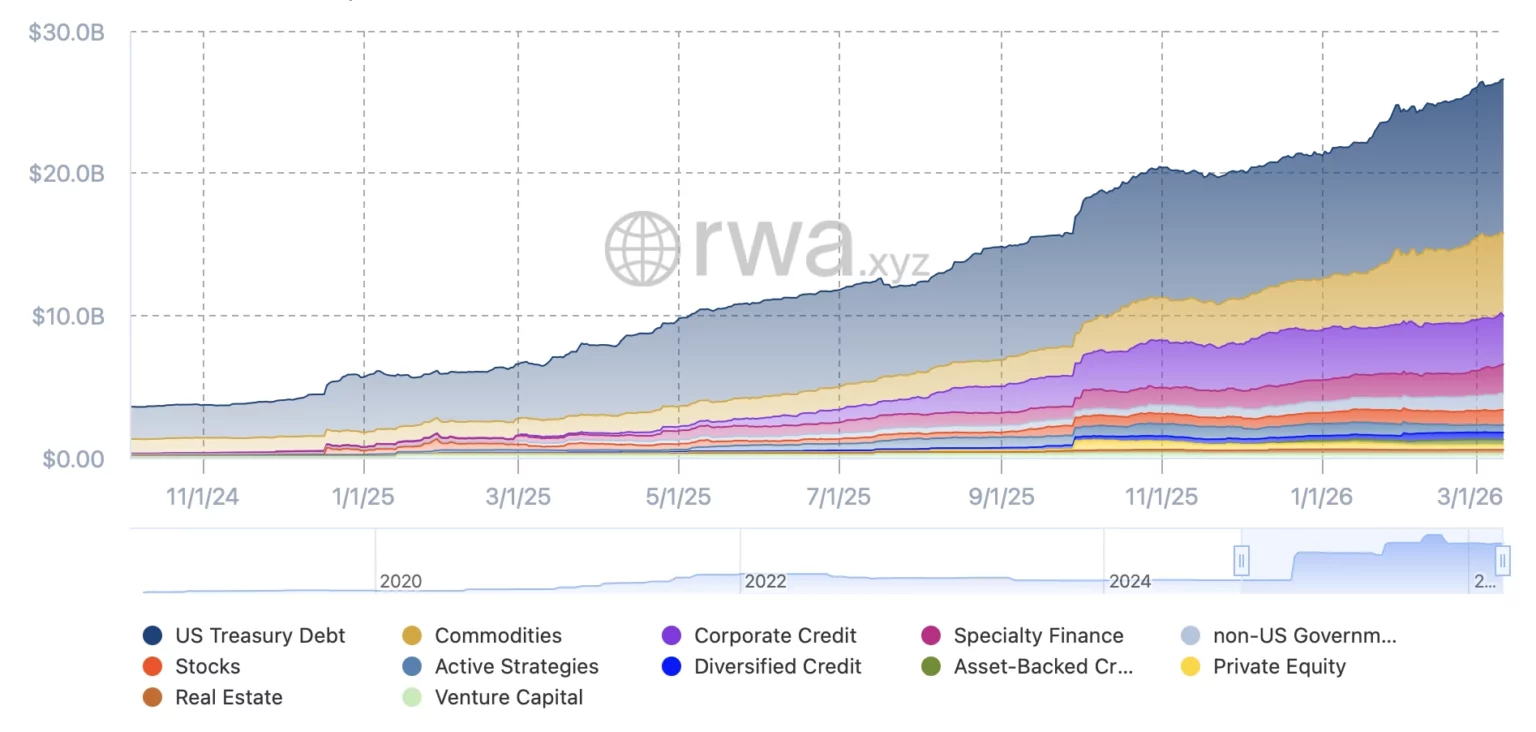Click the 11/1/25 date axis label

pos(1162,497)
